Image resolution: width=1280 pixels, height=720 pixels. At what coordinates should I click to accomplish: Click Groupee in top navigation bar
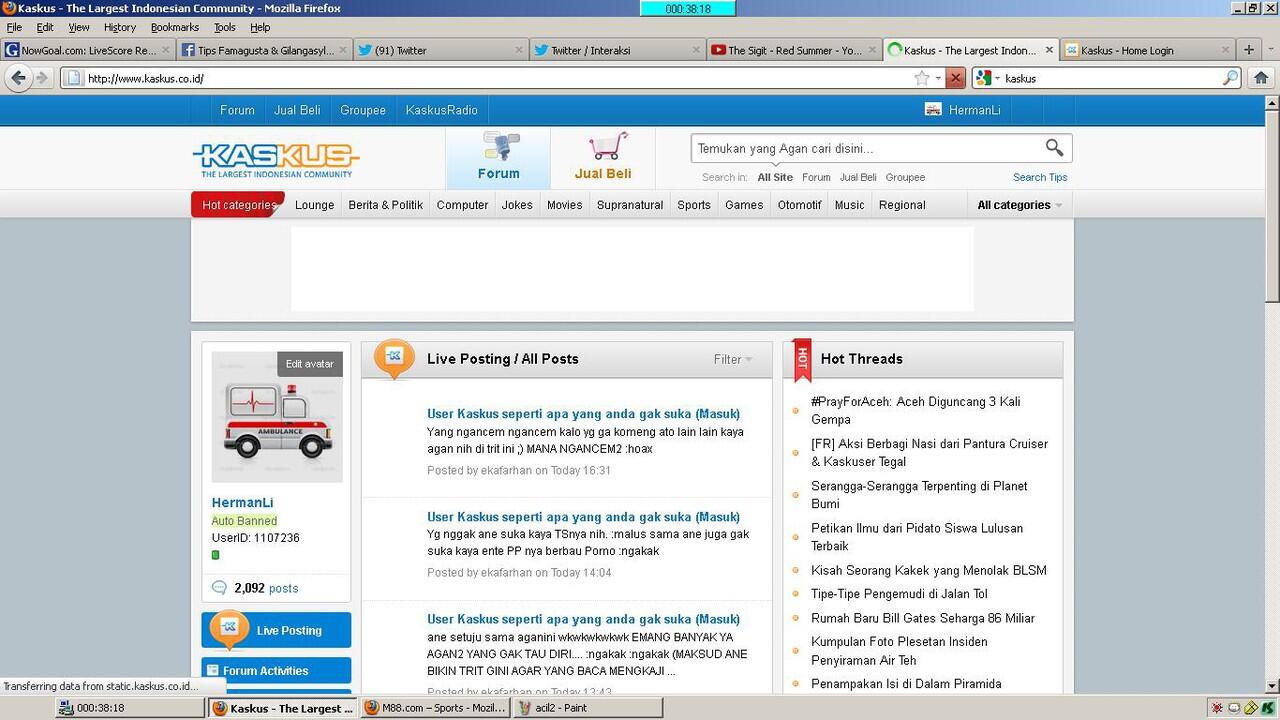click(x=362, y=110)
